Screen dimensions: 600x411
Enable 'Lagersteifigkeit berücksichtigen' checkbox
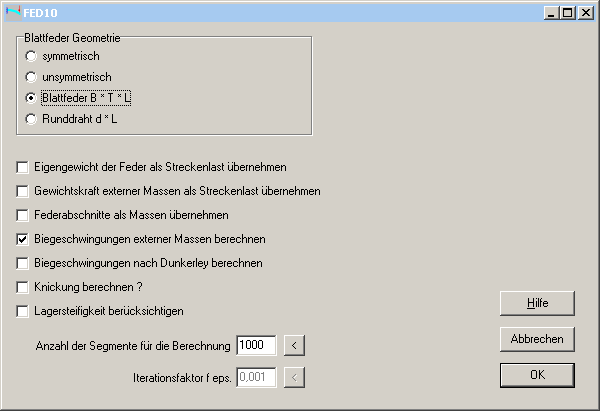[23, 312]
